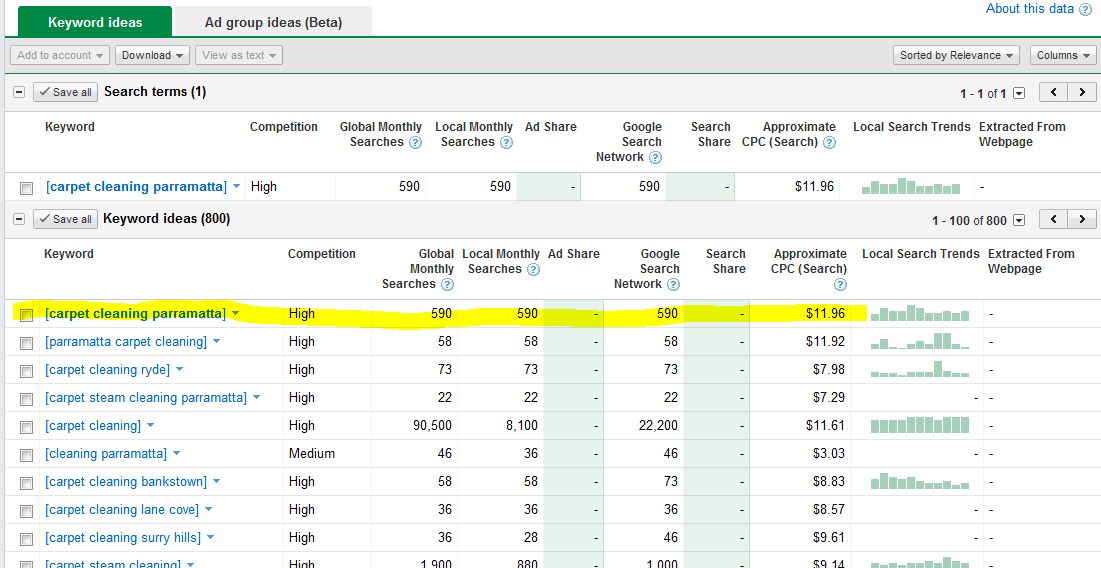Open page range dropdown for 1 - 100 of 800
The image size is (1101, 568).
[x=1019, y=220]
